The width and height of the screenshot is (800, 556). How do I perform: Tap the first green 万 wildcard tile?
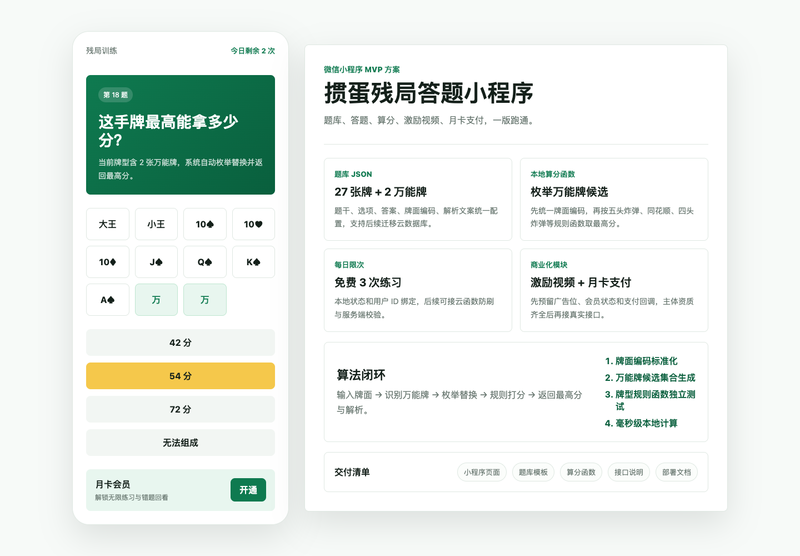coord(156,299)
